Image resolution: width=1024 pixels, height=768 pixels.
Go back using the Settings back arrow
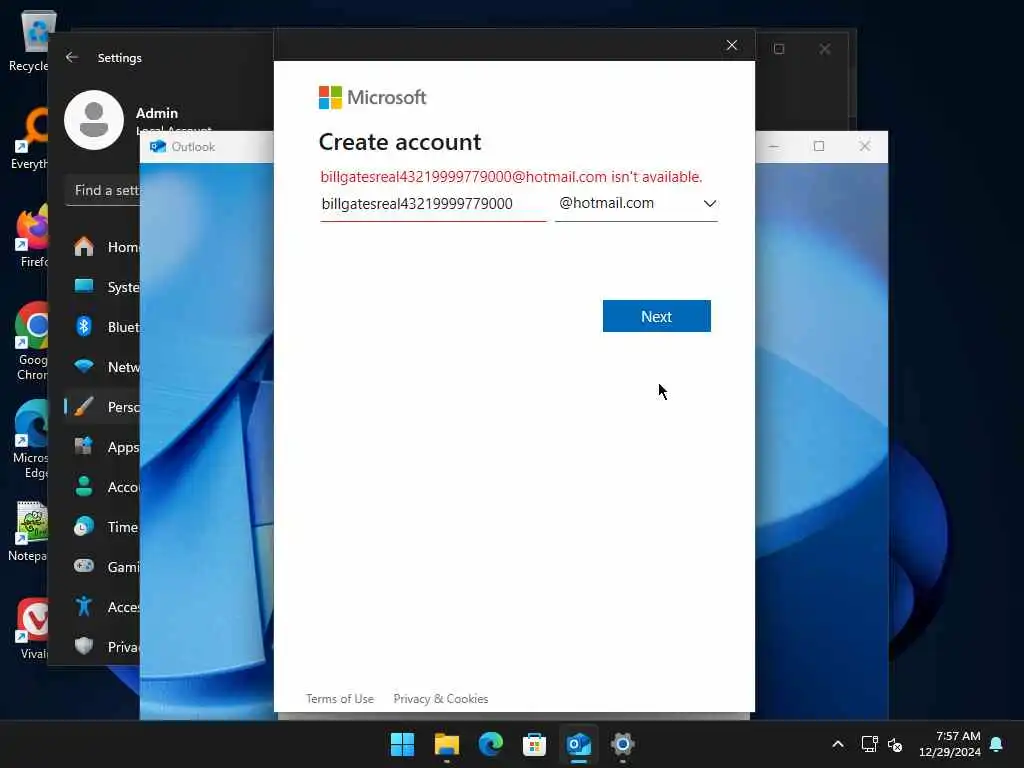pyautogui.click(x=72, y=57)
